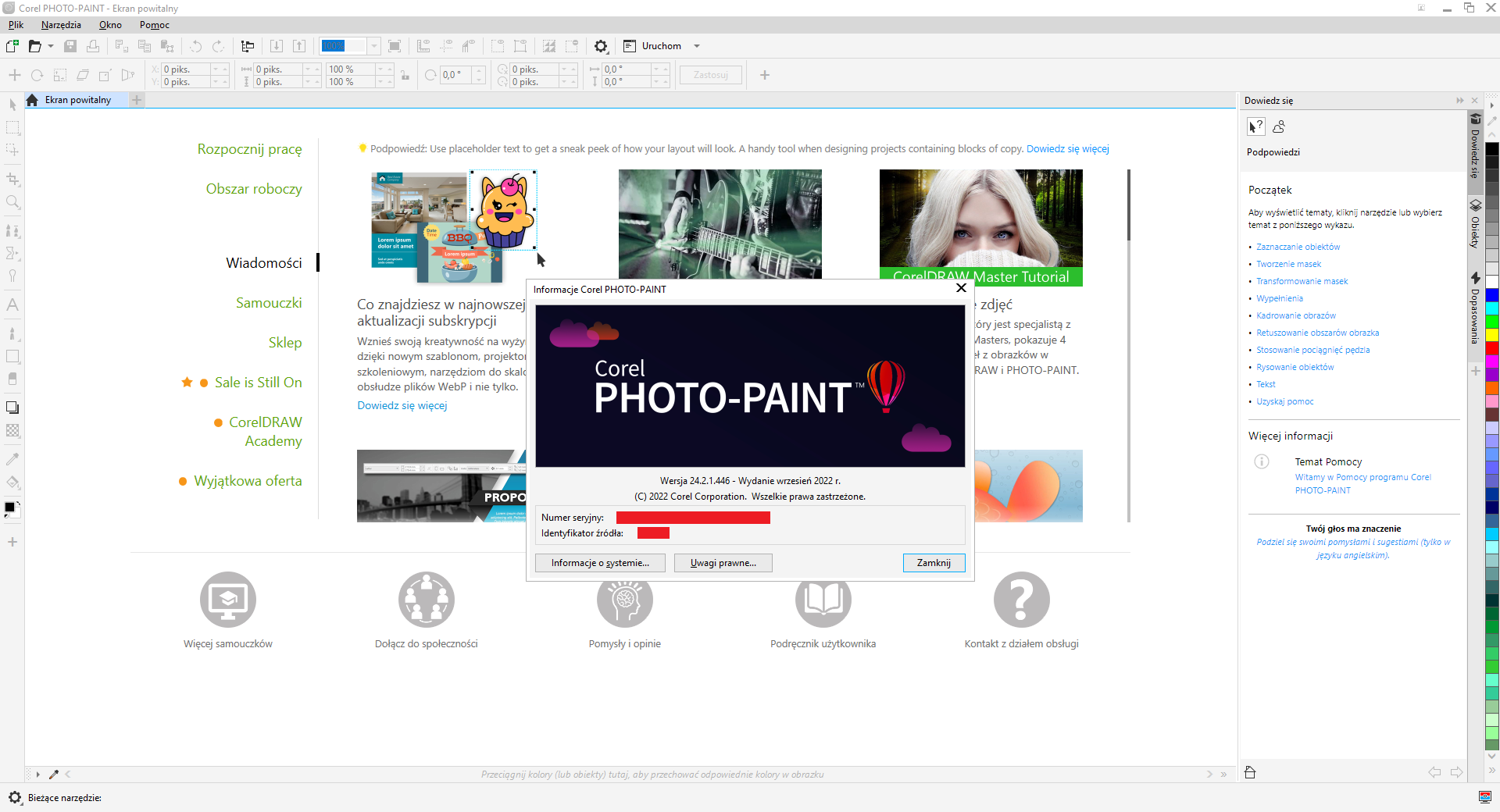Click the Undo arrow icon
Viewport: 1500px width, 812px height.
point(196,46)
